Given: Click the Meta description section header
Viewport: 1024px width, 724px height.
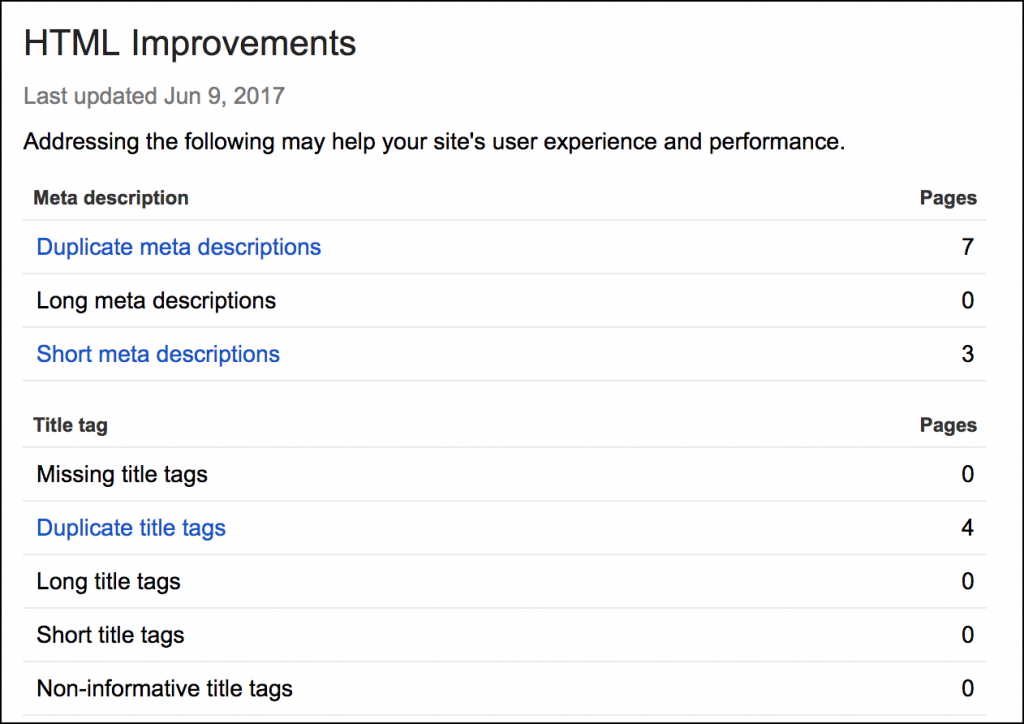Looking at the screenshot, I should click(x=111, y=198).
